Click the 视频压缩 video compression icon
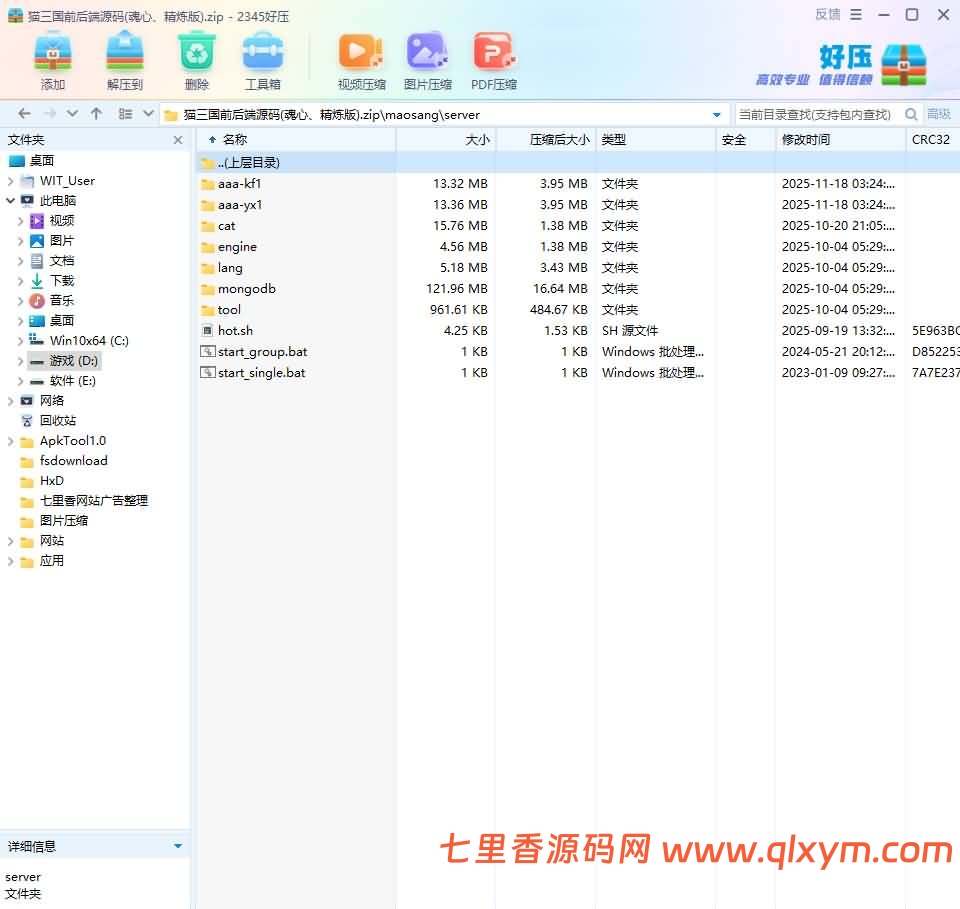 coord(360,55)
